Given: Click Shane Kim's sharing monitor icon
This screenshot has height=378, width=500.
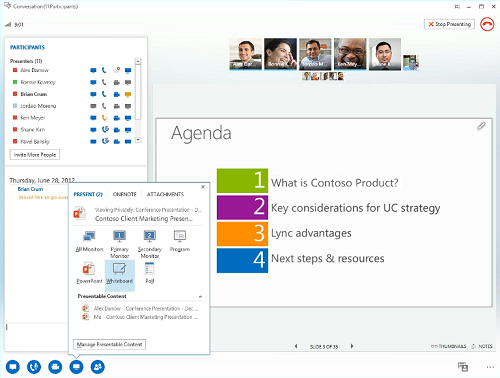Looking at the screenshot, I should click(128, 130).
